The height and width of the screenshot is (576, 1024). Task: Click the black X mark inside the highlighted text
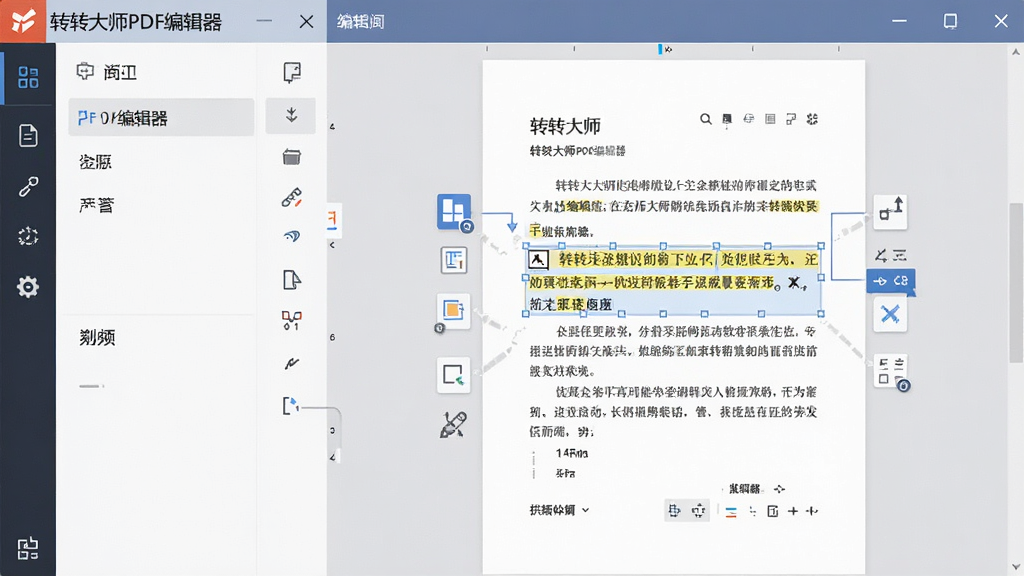793,282
